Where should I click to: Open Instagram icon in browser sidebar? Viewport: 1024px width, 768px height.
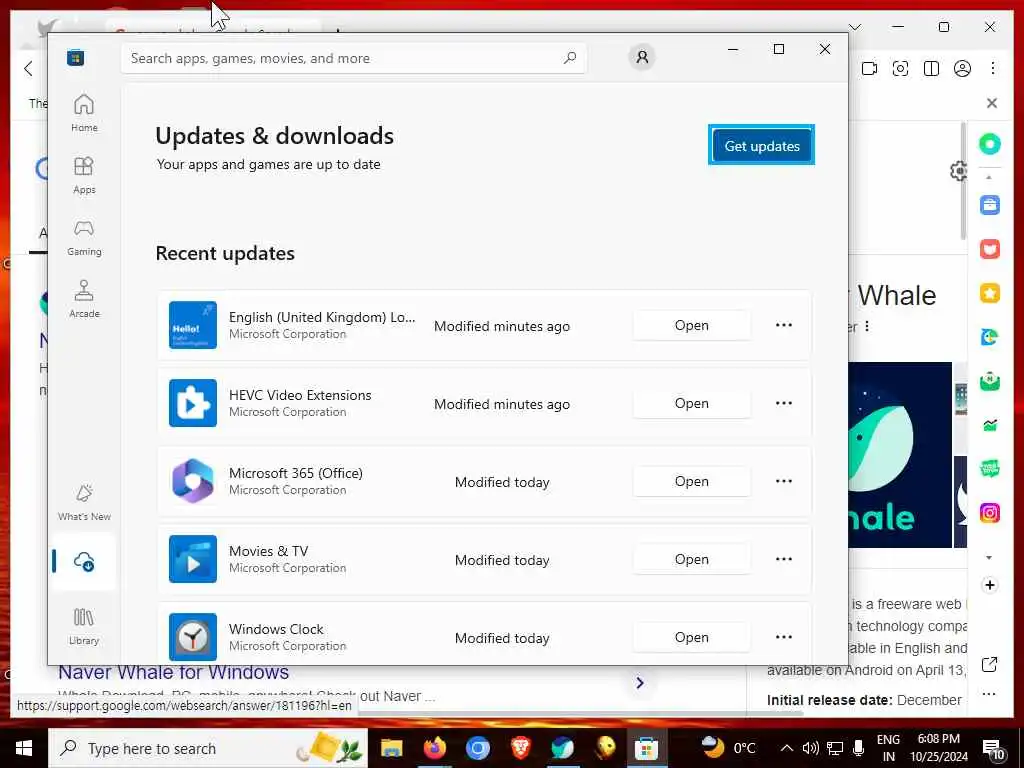tap(989, 513)
